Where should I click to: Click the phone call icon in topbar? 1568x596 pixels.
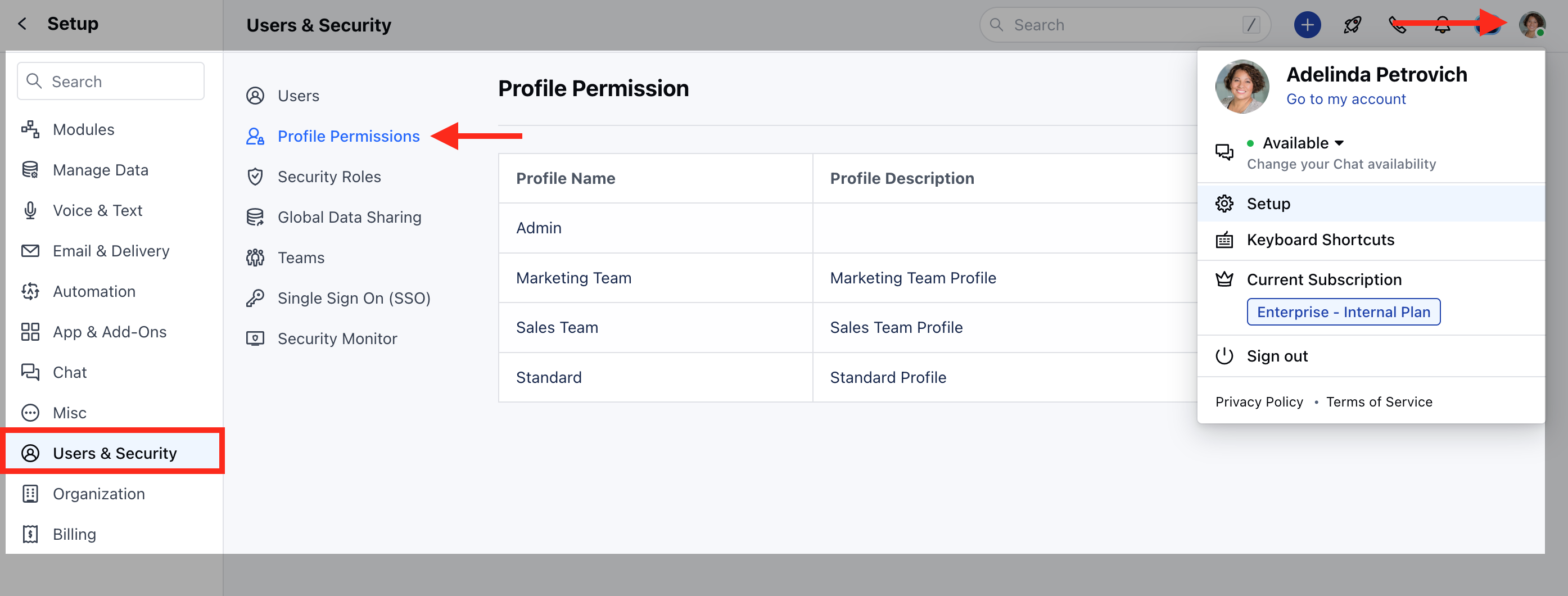[1397, 24]
